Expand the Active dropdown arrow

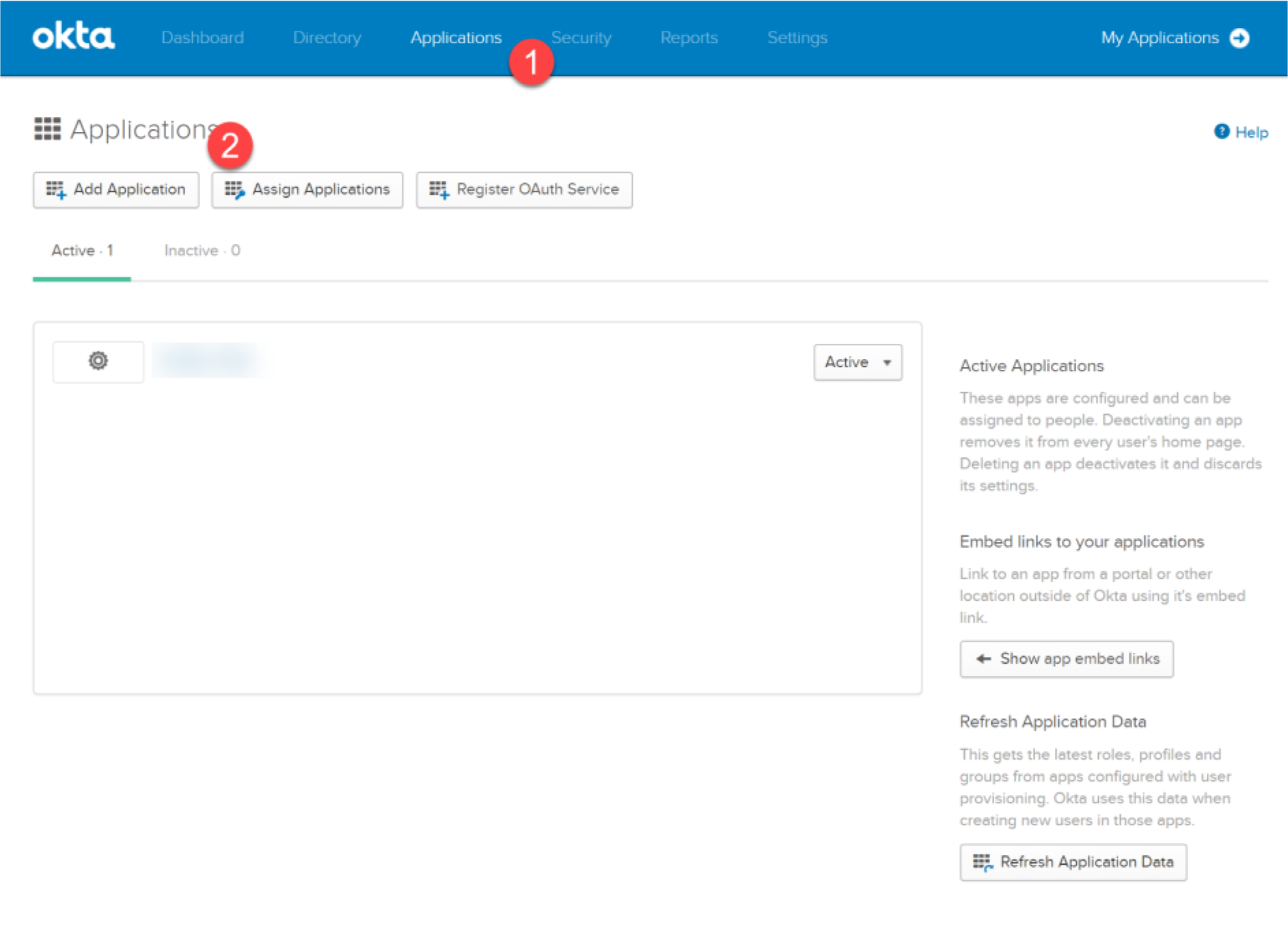coord(886,362)
